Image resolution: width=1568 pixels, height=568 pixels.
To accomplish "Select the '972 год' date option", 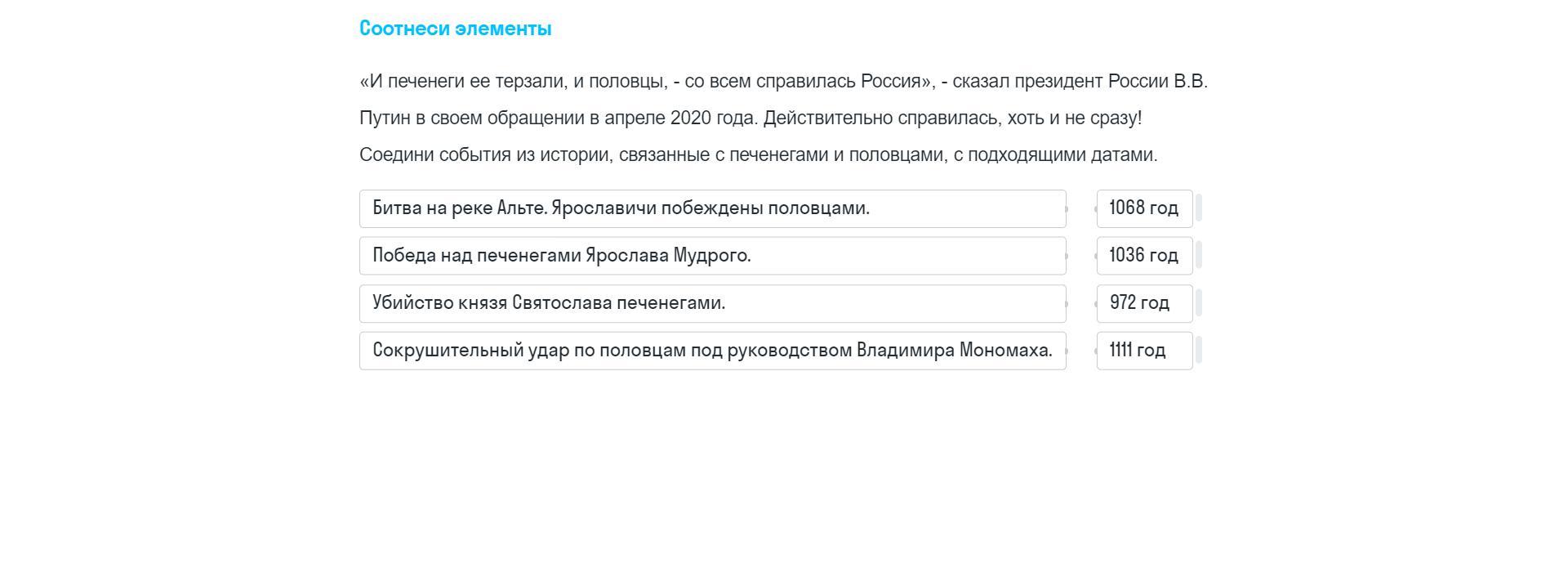I will point(1144,303).
